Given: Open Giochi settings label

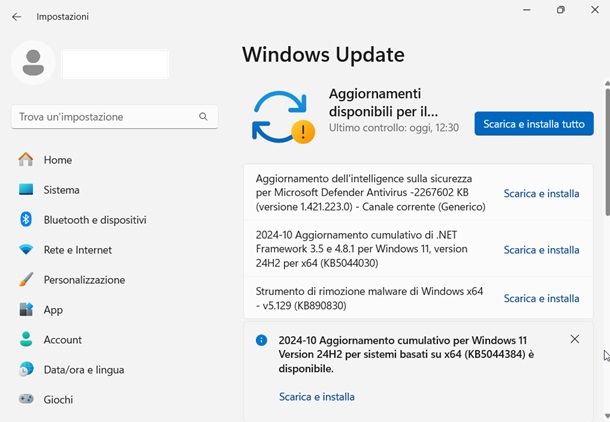Looking at the screenshot, I should click(x=58, y=399).
